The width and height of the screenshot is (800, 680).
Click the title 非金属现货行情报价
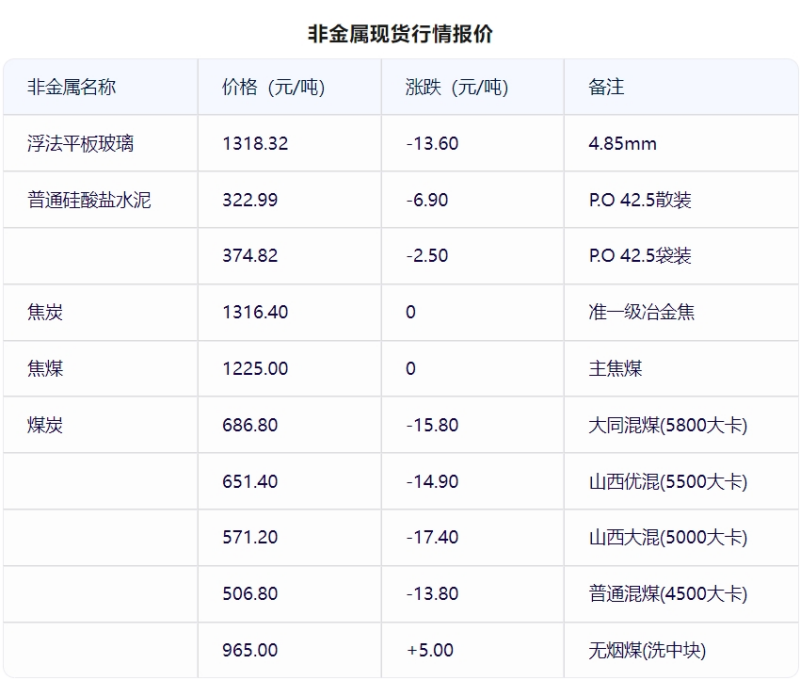[x=400, y=34]
